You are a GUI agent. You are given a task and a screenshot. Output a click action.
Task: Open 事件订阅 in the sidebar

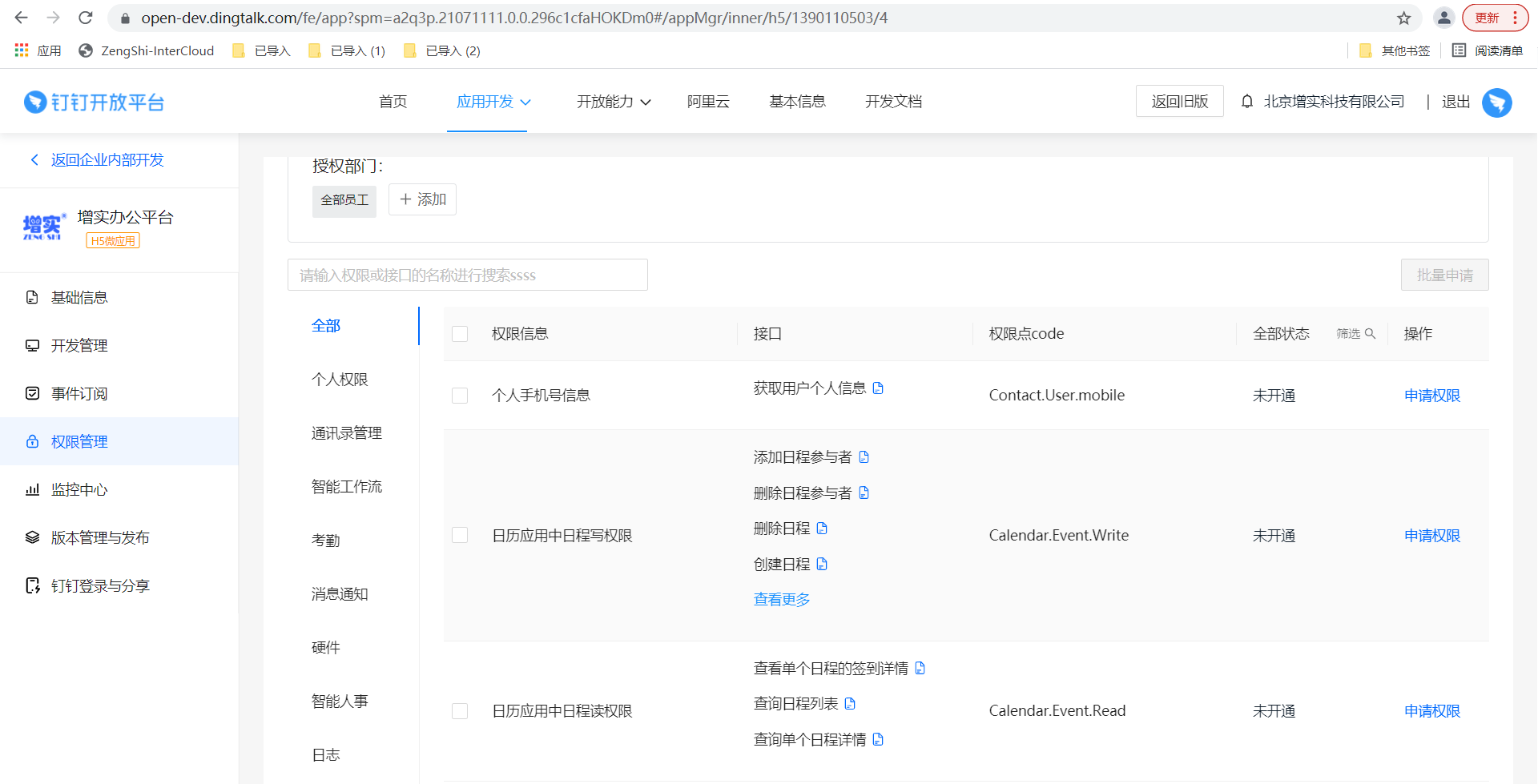pos(79,394)
